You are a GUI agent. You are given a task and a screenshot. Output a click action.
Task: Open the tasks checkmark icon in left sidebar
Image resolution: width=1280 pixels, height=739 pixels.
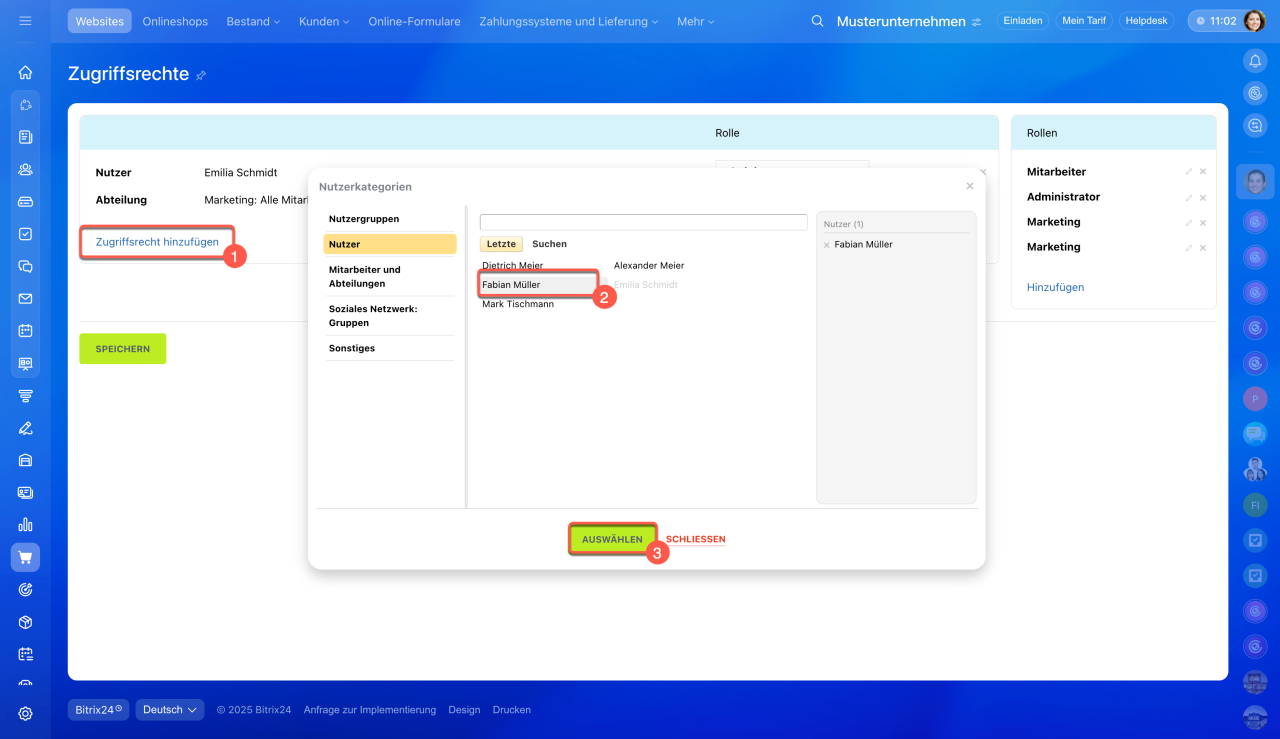25,234
